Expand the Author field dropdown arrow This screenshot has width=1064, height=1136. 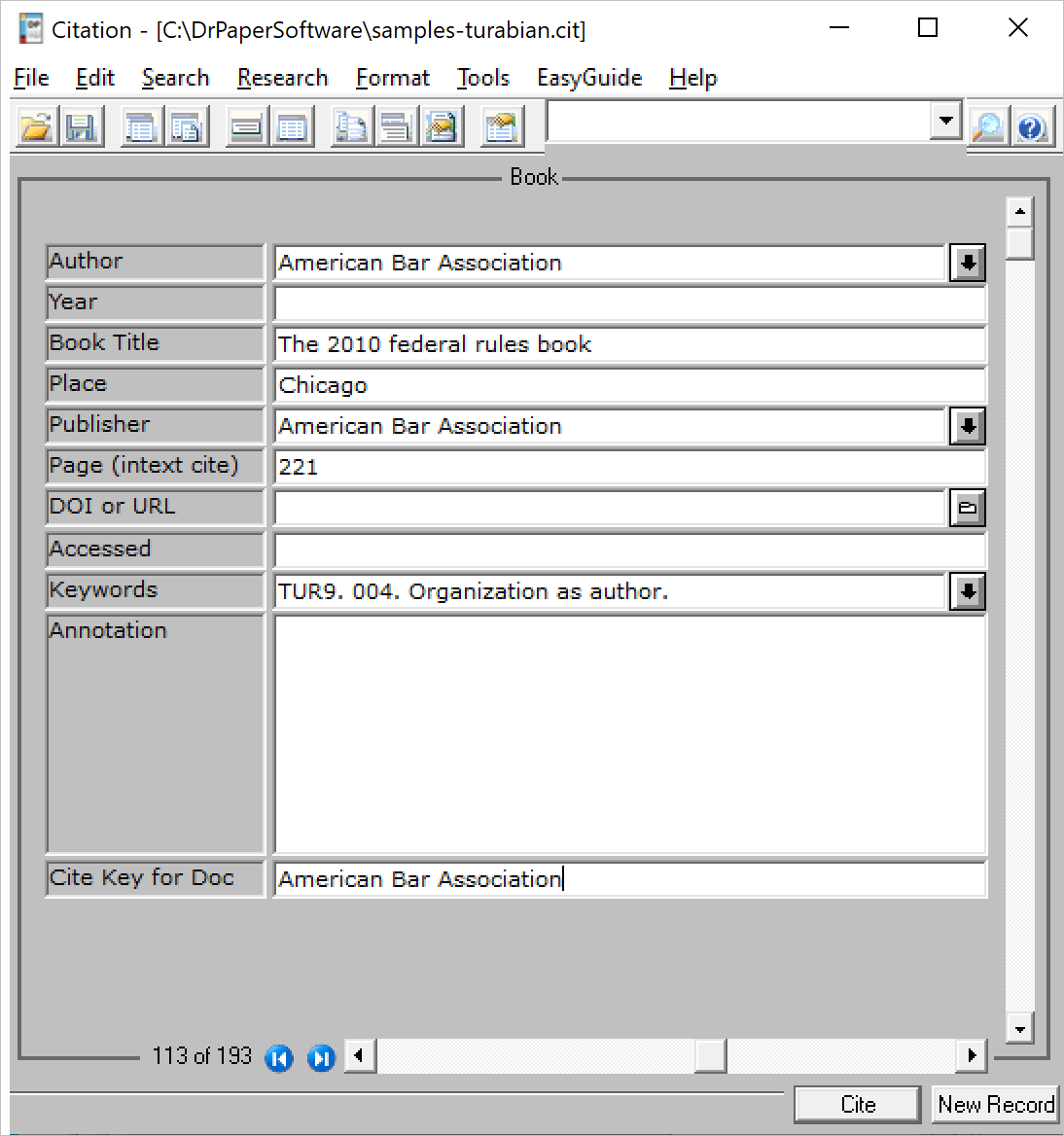tap(967, 263)
